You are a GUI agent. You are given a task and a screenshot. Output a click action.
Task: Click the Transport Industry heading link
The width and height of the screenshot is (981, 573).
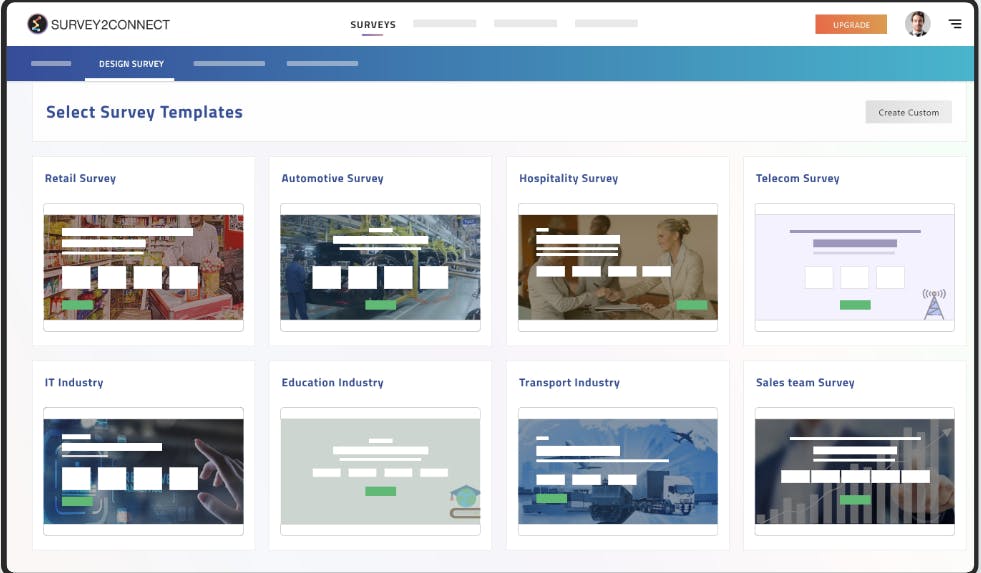coord(569,382)
